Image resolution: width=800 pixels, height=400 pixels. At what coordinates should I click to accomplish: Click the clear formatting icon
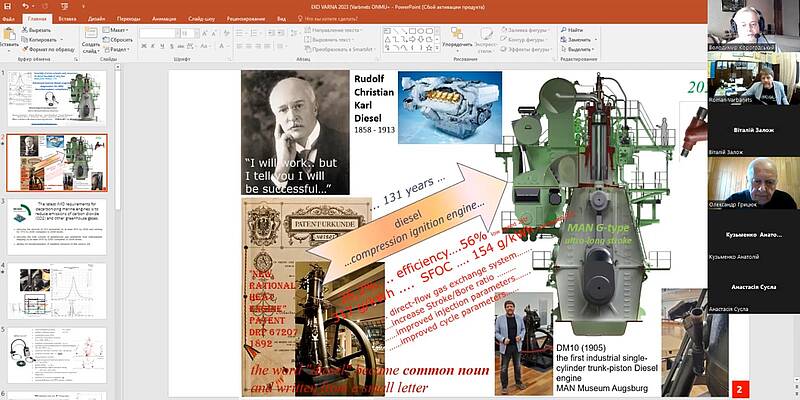pos(226,34)
